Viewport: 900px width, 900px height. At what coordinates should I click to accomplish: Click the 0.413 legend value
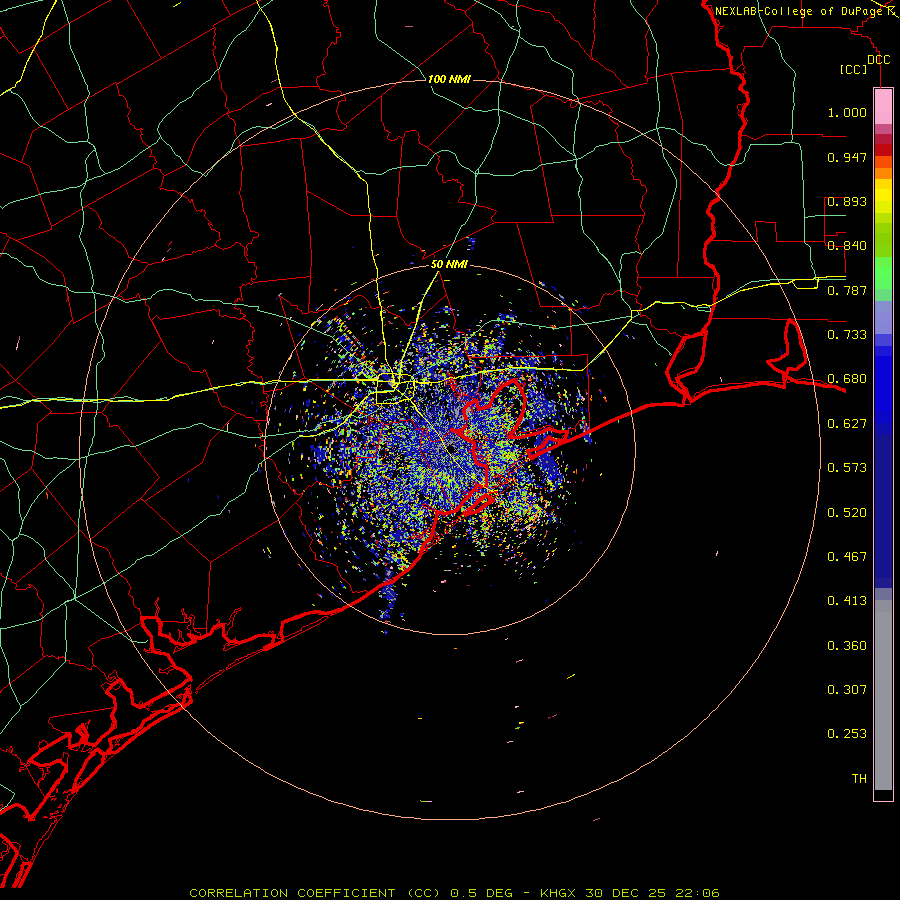pos(847,601)
